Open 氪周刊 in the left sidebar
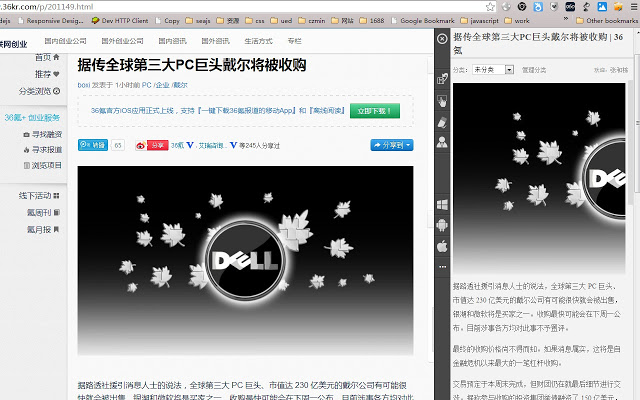The width and height of the screenshot is (640, 400). click(x=43, y=212)
